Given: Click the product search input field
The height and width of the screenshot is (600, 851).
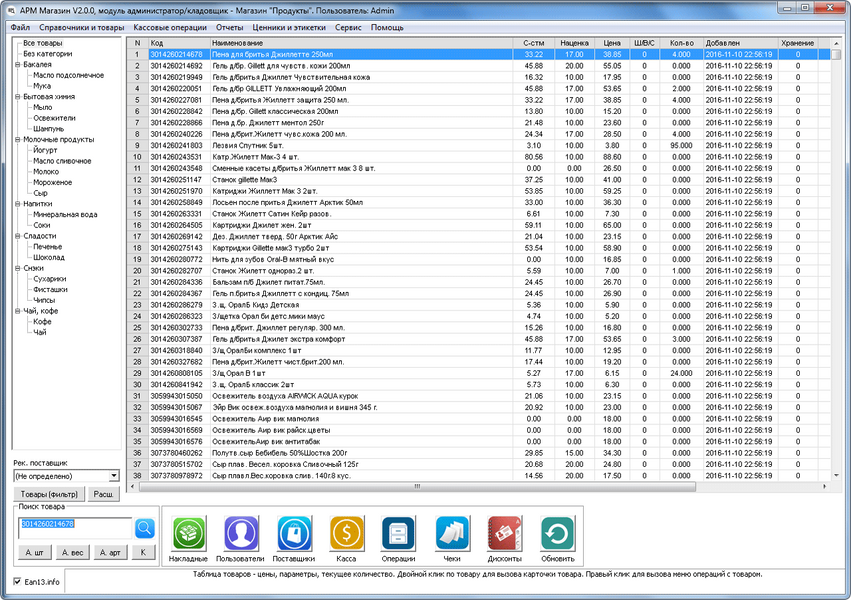Looking at the screenshot, I should tap(75, 528).
